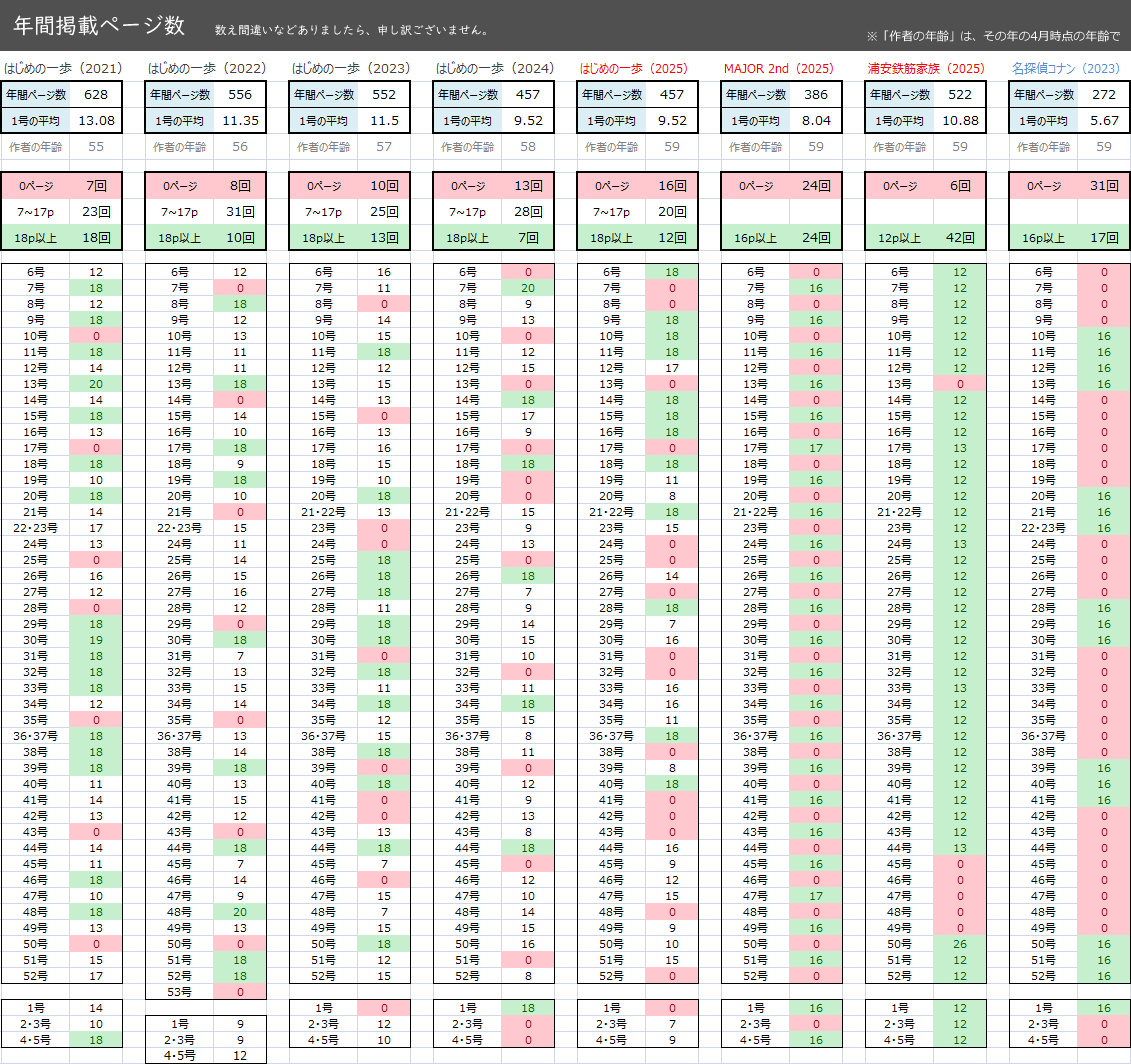Select the 53号 row label

point(179,991)
